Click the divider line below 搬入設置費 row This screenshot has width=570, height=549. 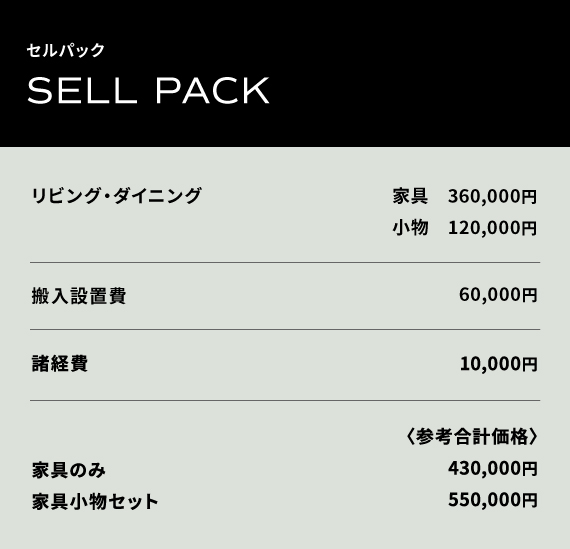click(285, 330)
